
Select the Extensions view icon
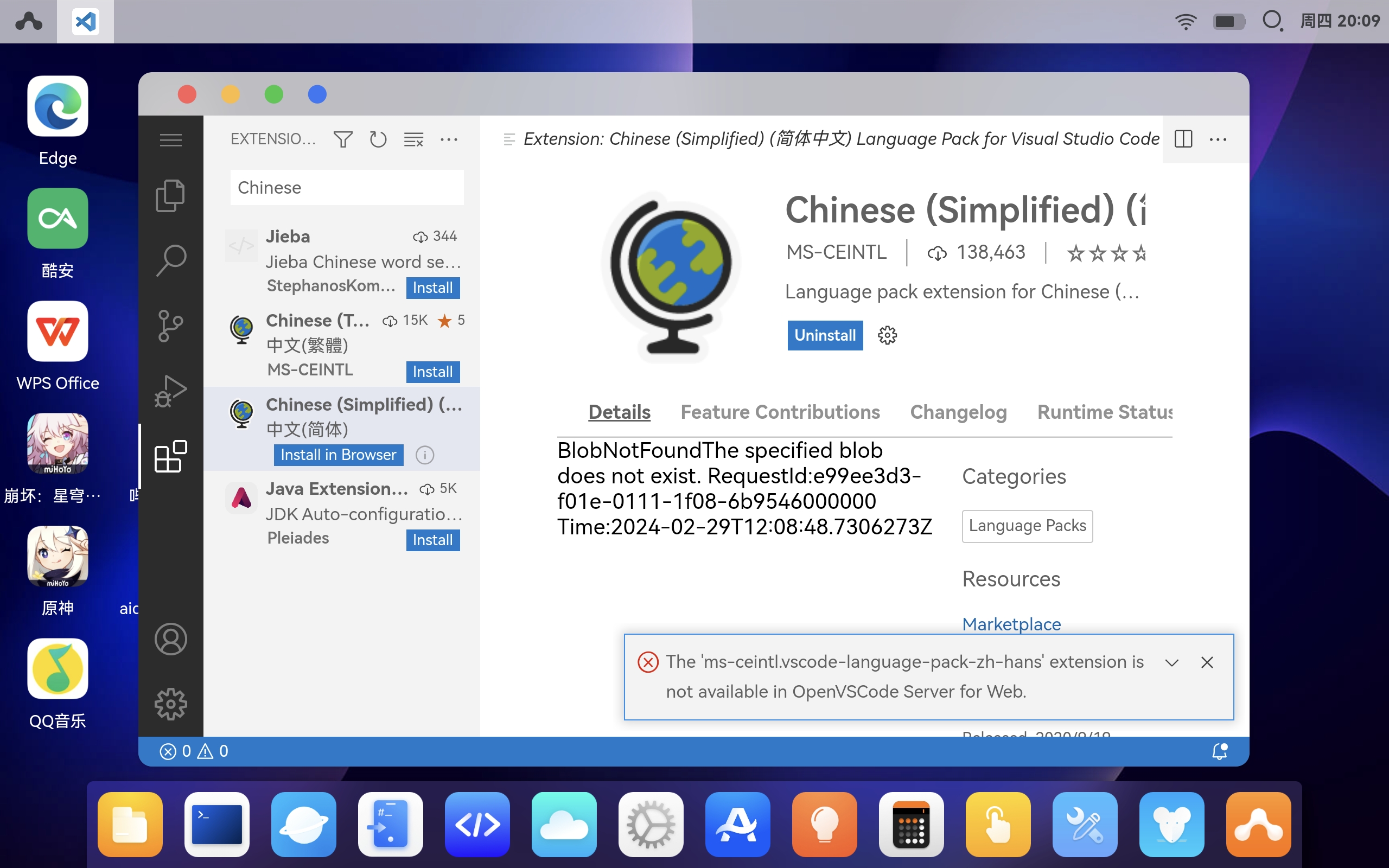(170, 456)
